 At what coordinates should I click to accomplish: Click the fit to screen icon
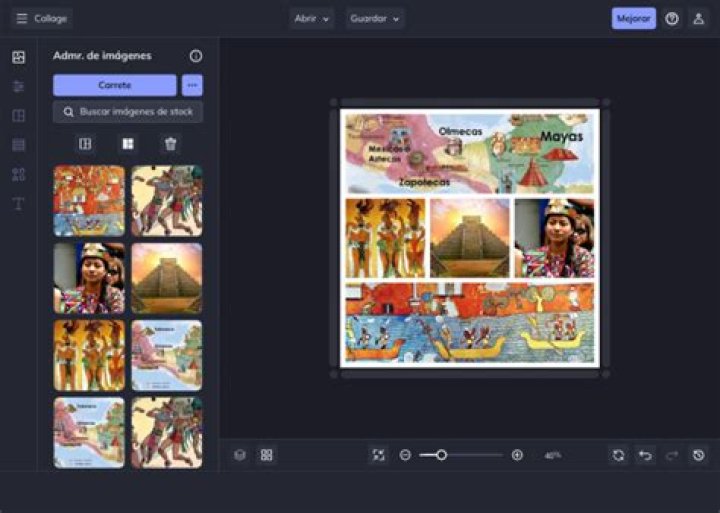point(378,455)
